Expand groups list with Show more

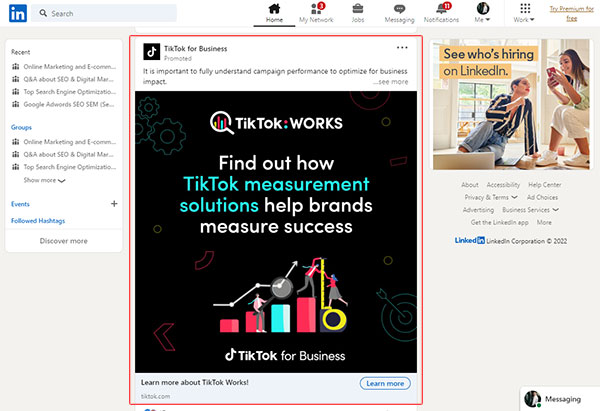click(44, 180)
